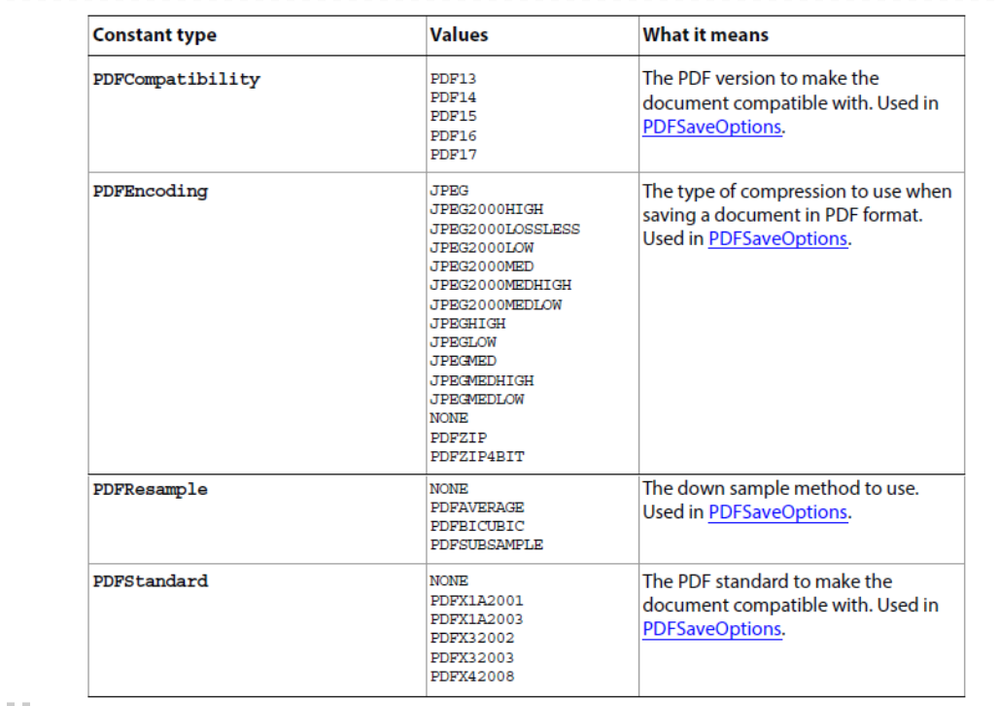Click the PDFSUBSAMPLE value
This screenshot has width=999, height=706.
pyautogui.click(x=486, y=545)
